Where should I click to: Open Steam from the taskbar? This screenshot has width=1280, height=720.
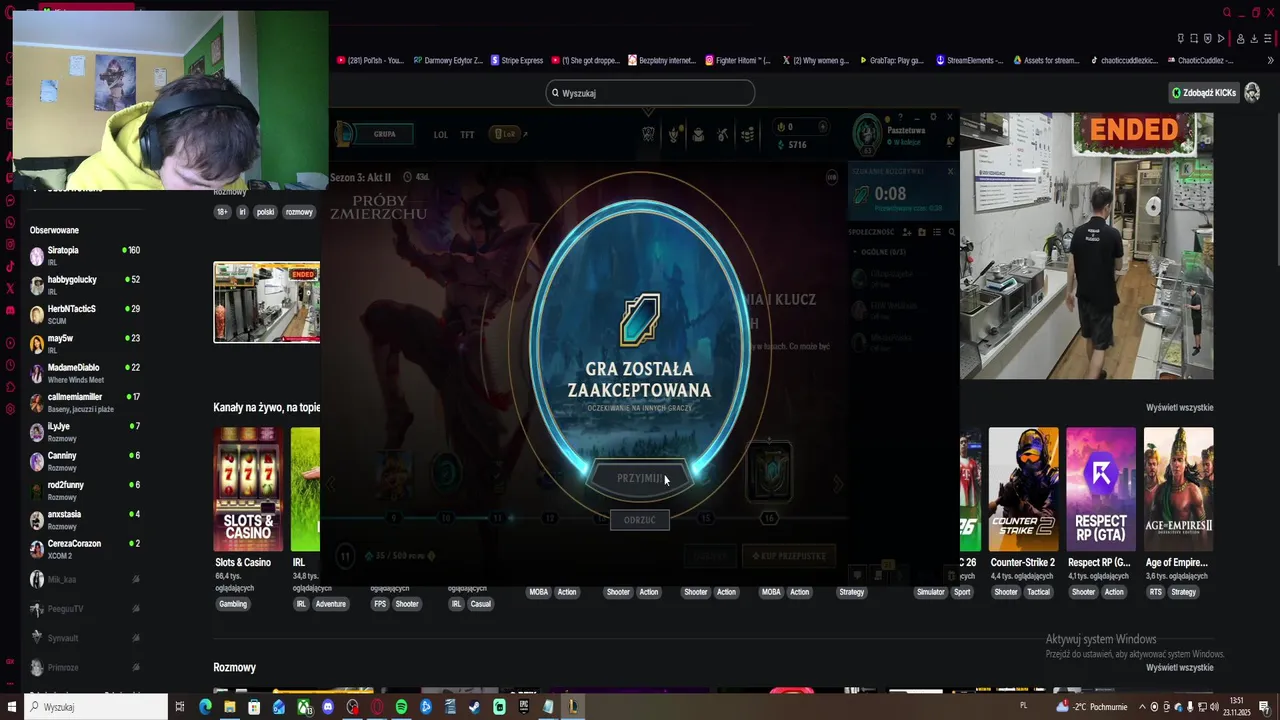[475, 707]
